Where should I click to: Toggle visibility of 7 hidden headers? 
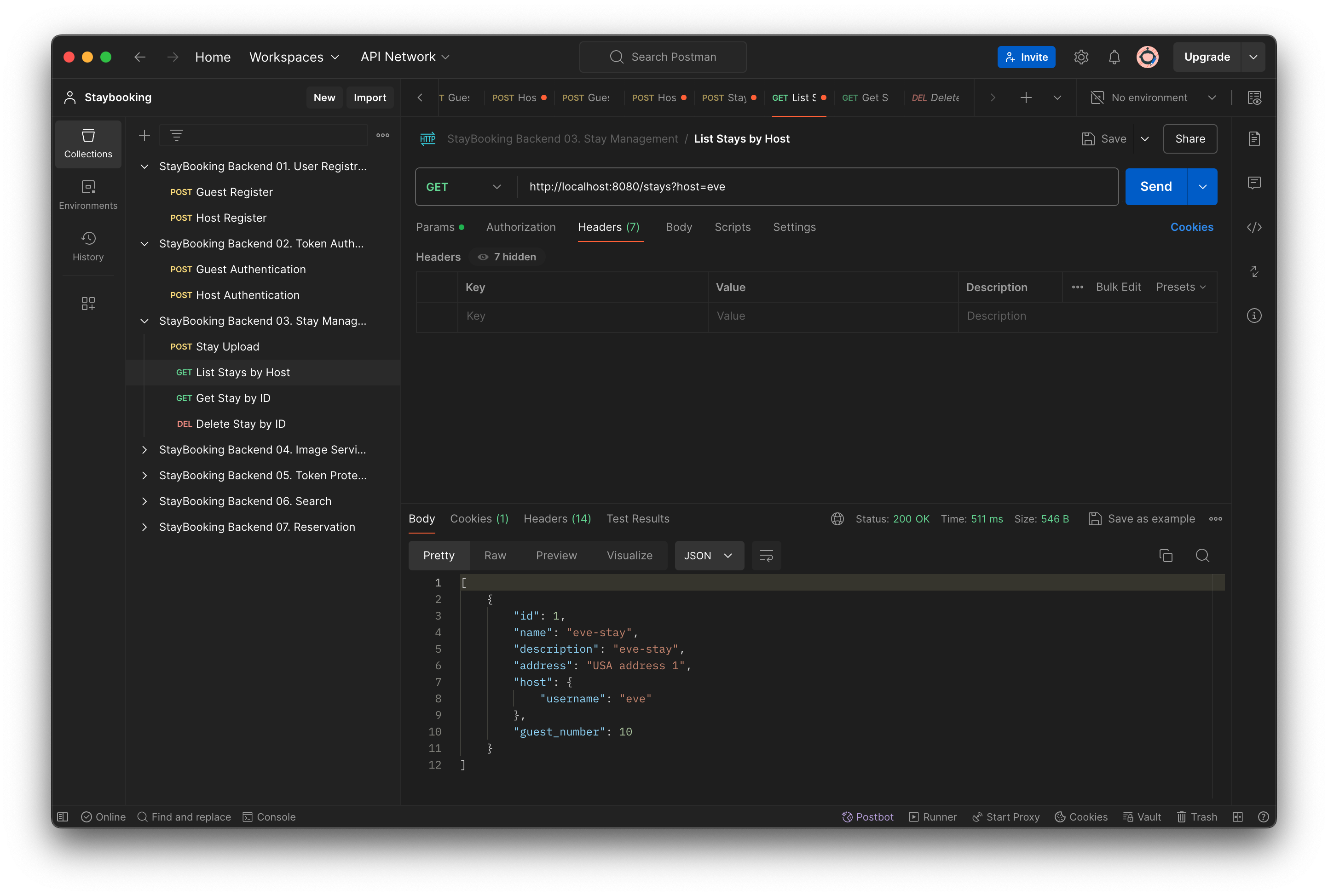506,256
